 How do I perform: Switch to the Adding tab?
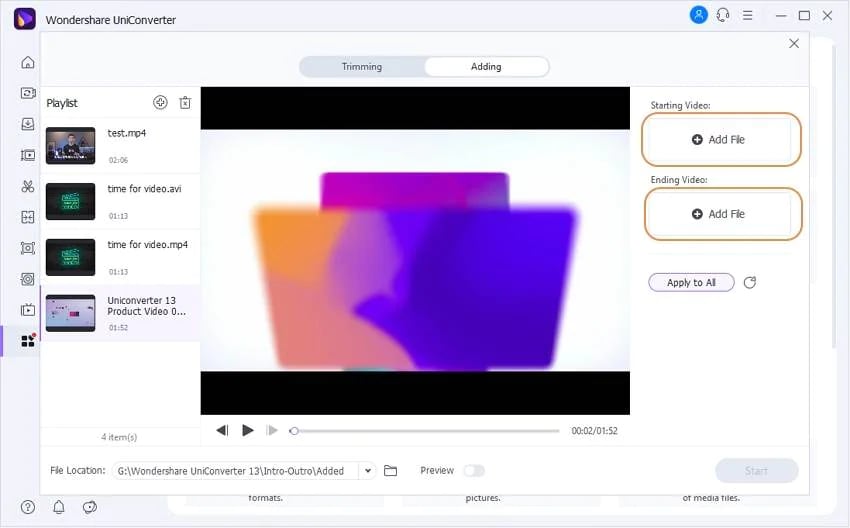(486, 67)
